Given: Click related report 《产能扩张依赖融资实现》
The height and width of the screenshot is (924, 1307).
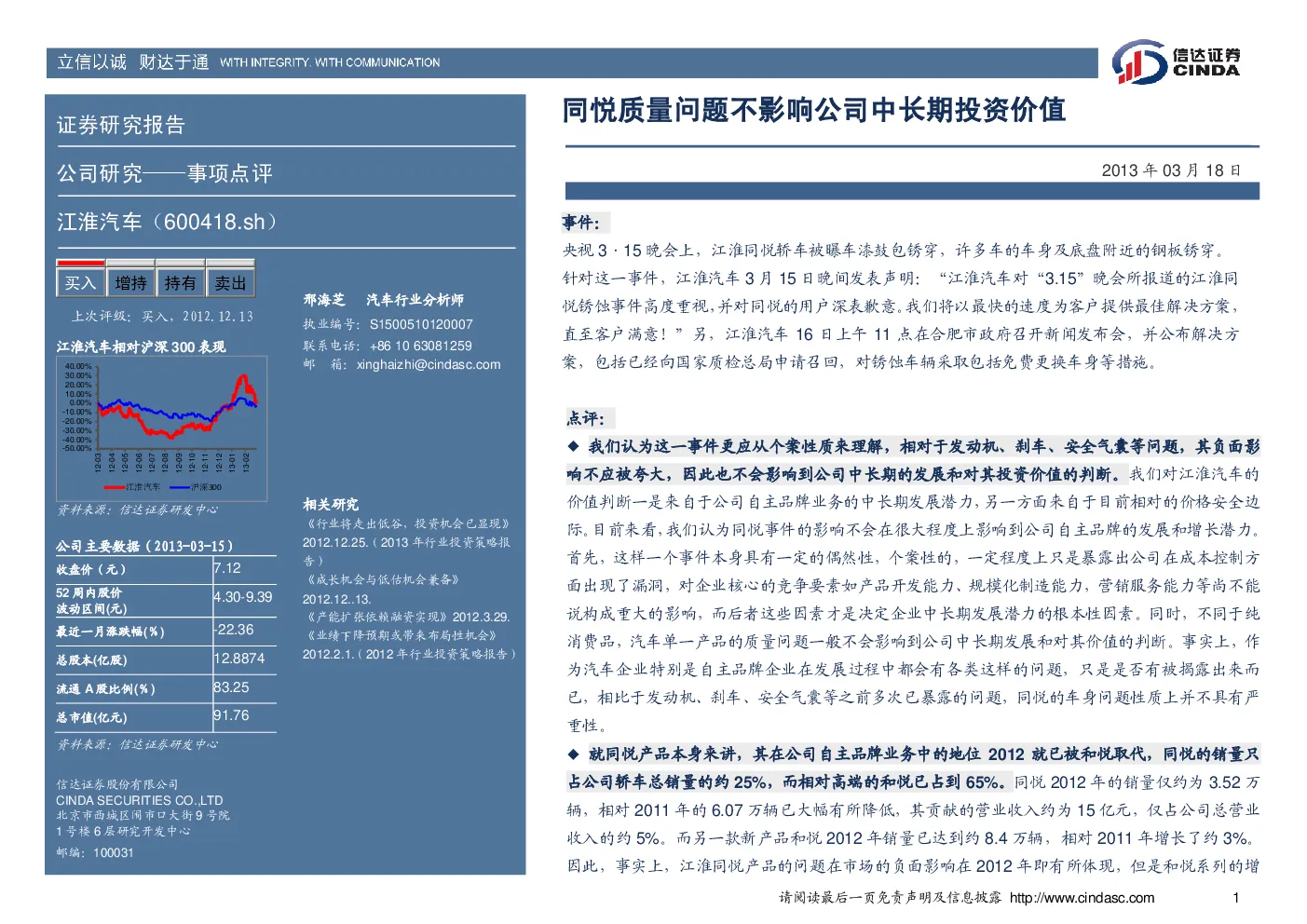Looking at the screenshot, I should click(376, 617).
